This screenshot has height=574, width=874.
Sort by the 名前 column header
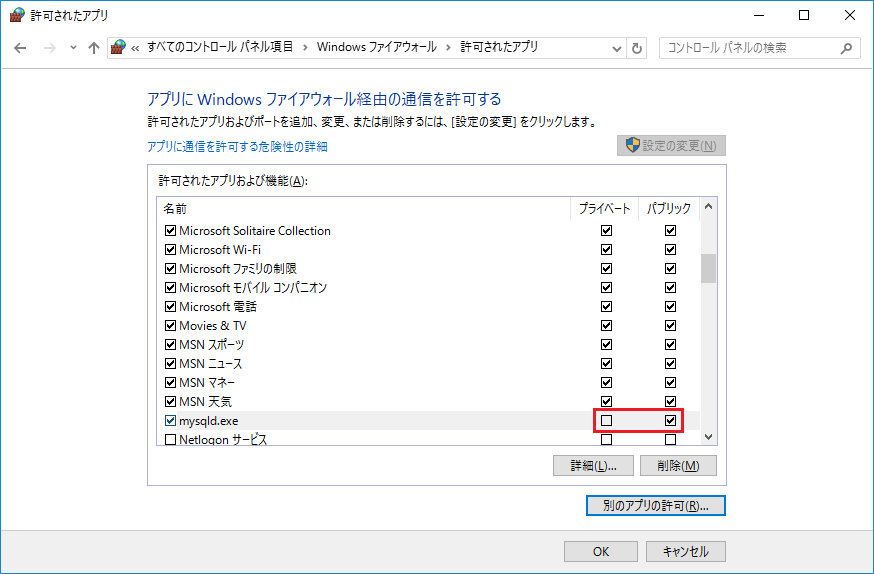pyautogui.click(x=363, y=209)
